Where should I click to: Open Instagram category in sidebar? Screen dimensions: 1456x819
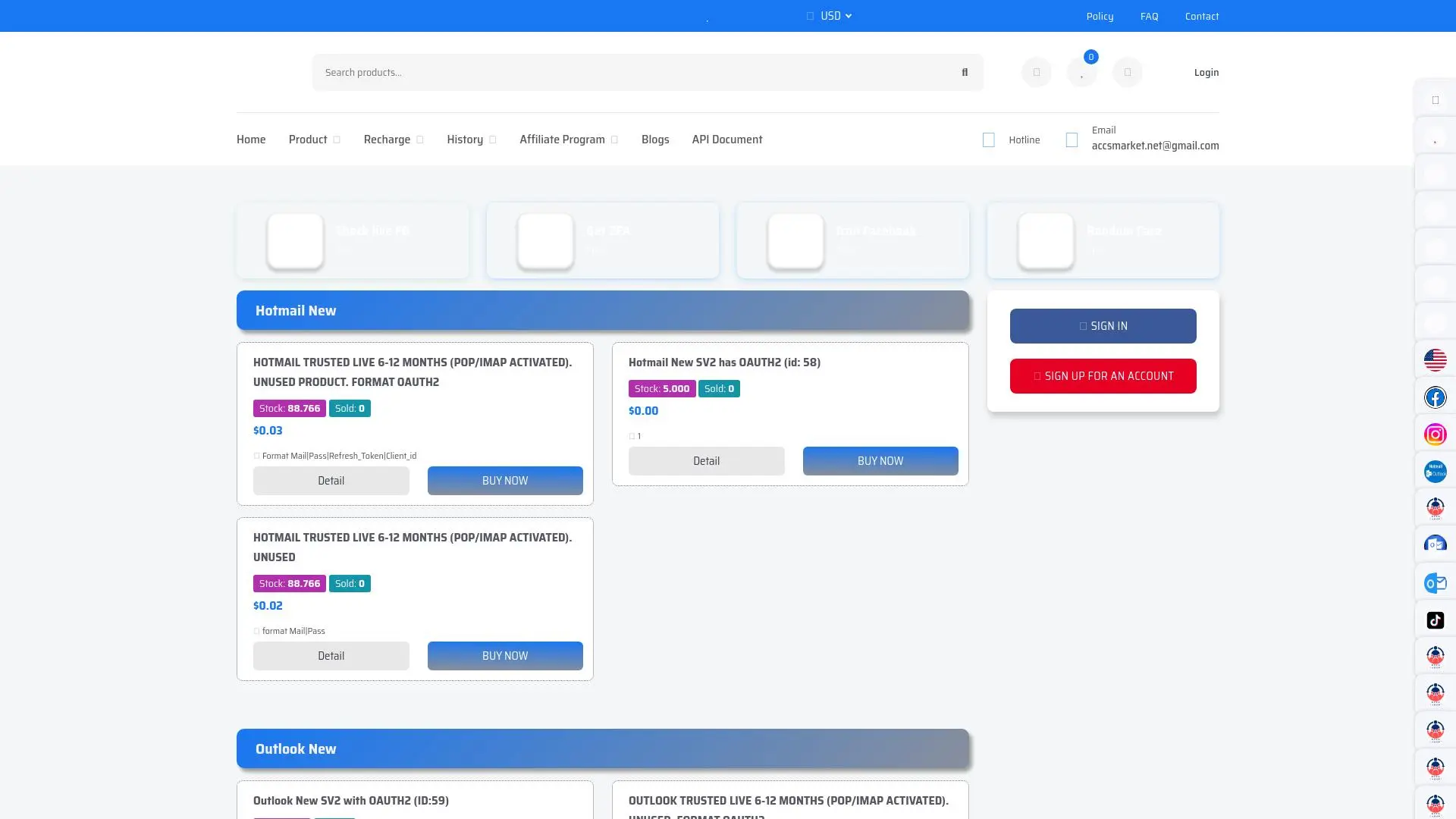[1435, 435]
